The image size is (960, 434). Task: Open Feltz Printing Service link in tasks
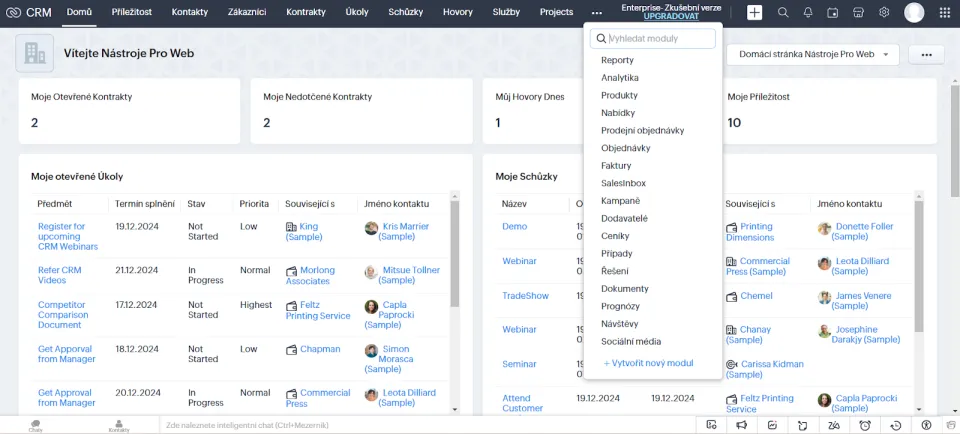[318, 310]
